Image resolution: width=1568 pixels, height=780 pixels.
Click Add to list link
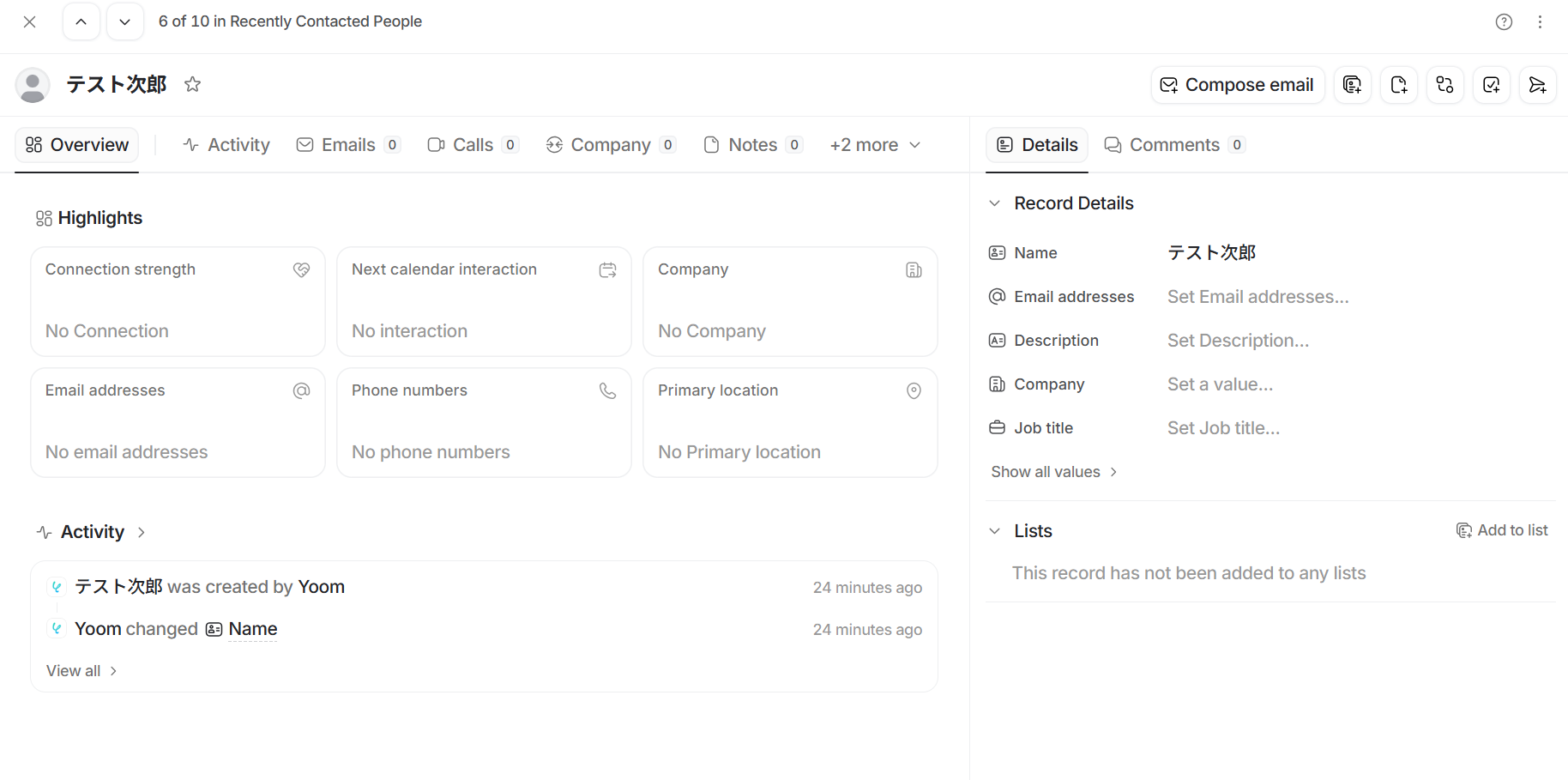click(x=1503, y=530)
